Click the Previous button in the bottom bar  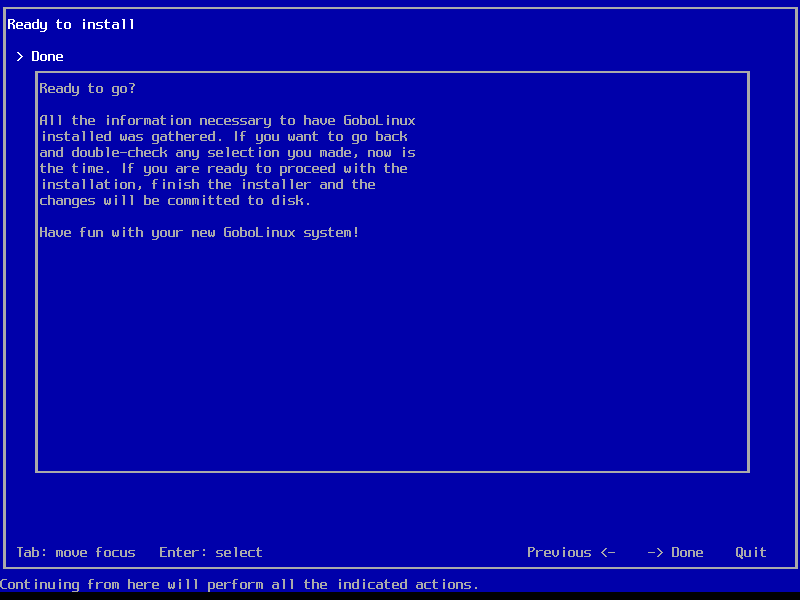558,552
